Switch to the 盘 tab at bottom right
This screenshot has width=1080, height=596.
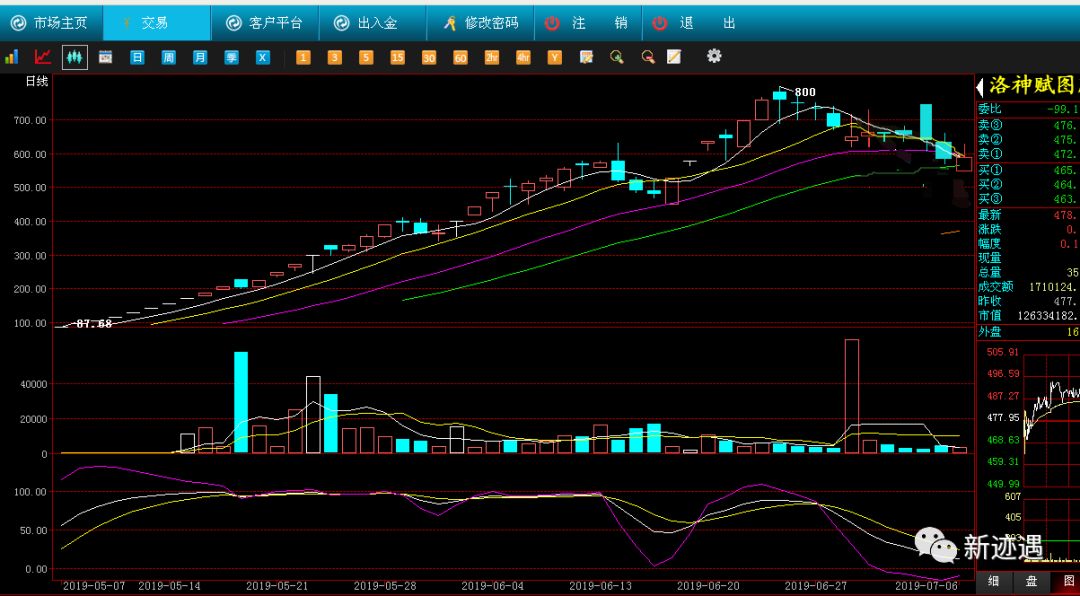[1031, 581]
